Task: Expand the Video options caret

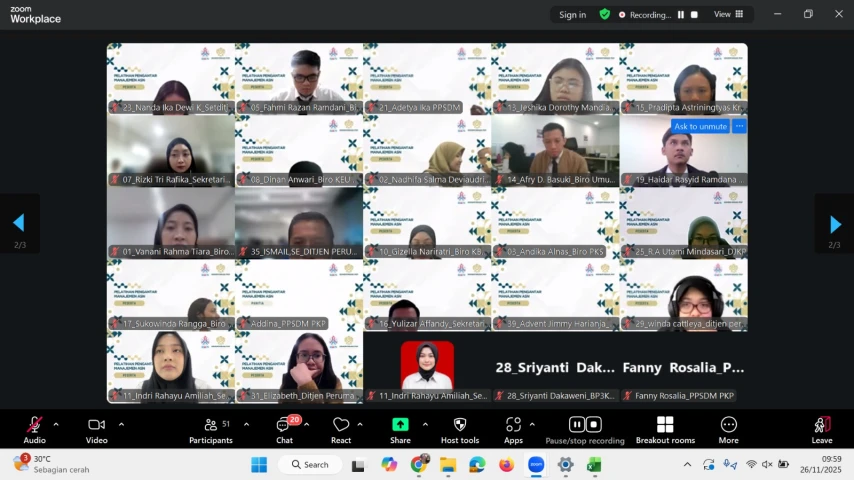Action: click(121, 424)
